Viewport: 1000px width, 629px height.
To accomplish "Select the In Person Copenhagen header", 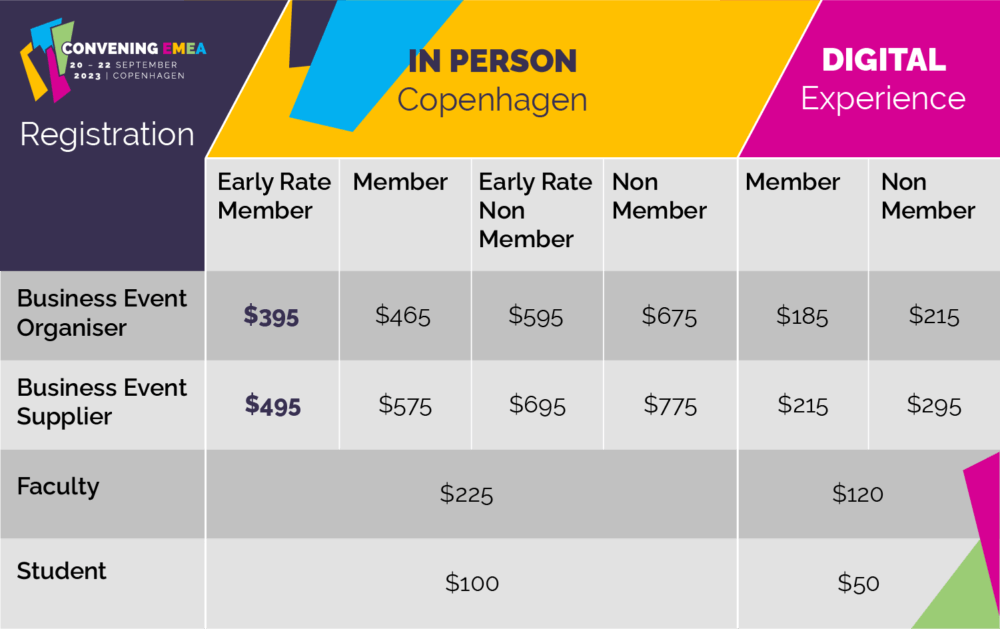I will click(492, 80).
